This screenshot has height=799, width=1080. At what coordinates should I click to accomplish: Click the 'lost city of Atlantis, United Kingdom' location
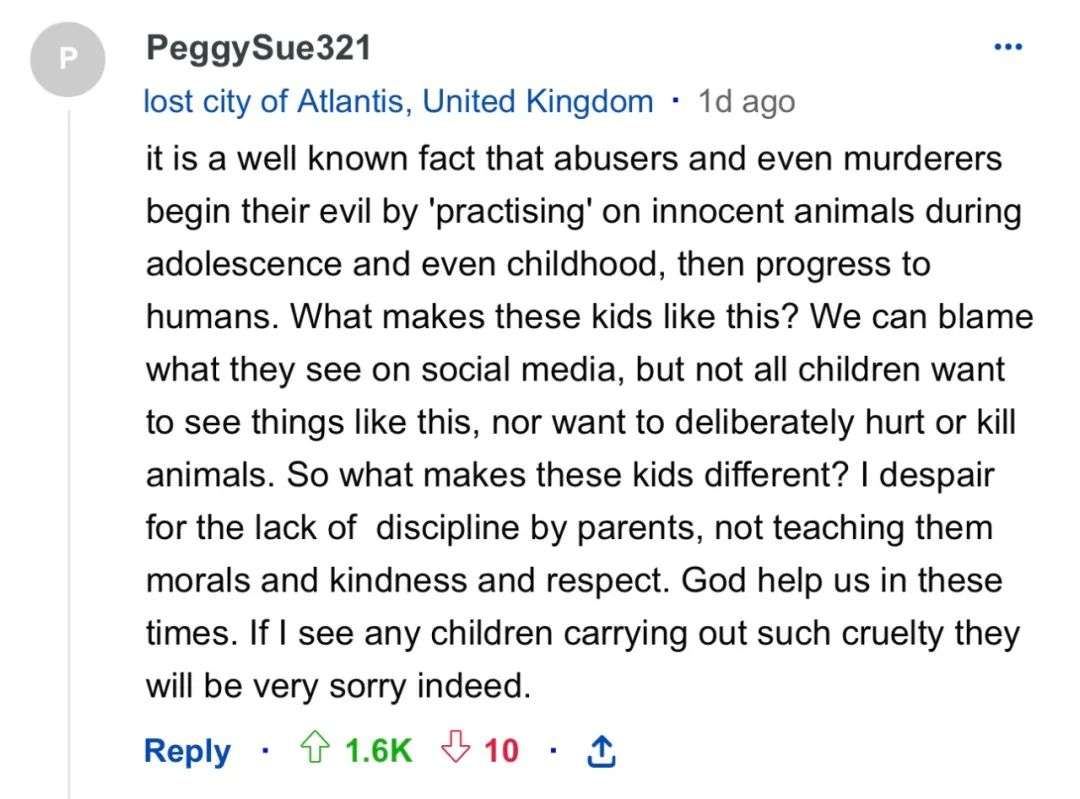click(398, 101)
